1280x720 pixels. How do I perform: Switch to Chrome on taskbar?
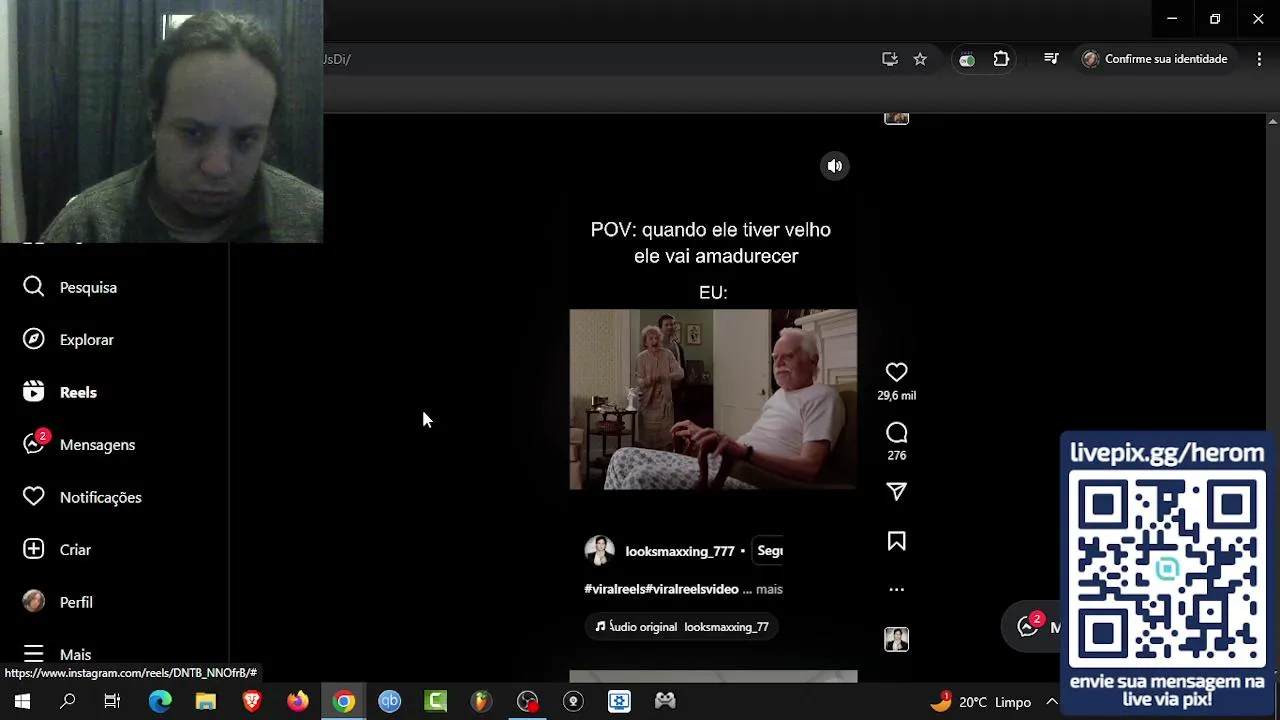coord(344,702)
